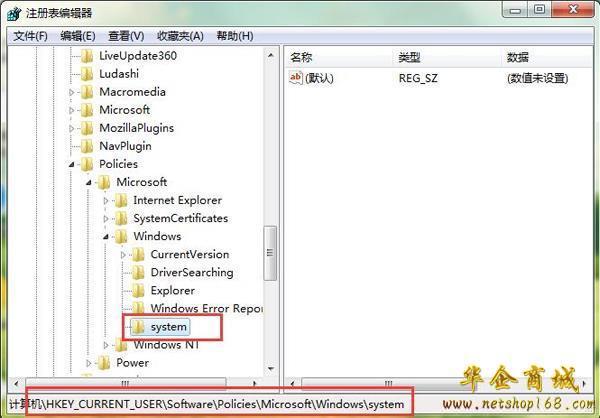Click the 名称 column header
The image size is (600, 418).
click(339, 57)
